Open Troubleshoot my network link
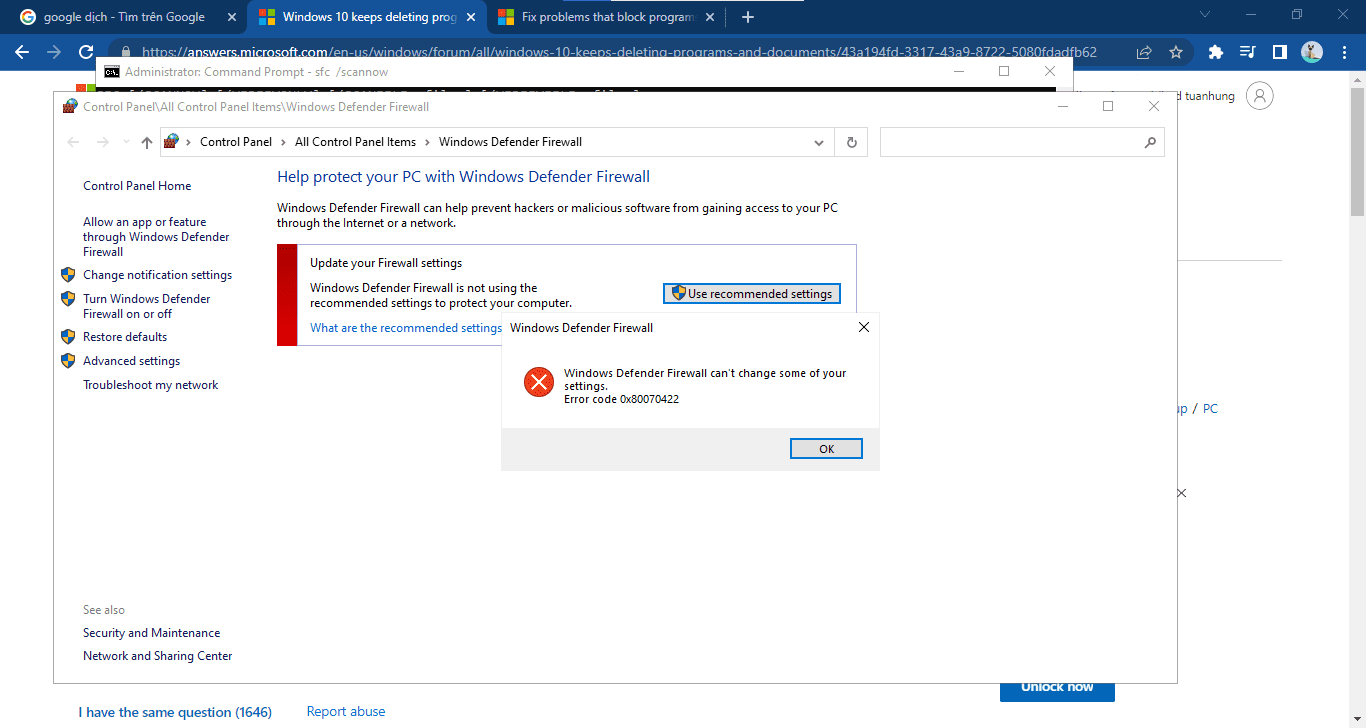Screen dimensions: 1366x728 click(150, 385)
